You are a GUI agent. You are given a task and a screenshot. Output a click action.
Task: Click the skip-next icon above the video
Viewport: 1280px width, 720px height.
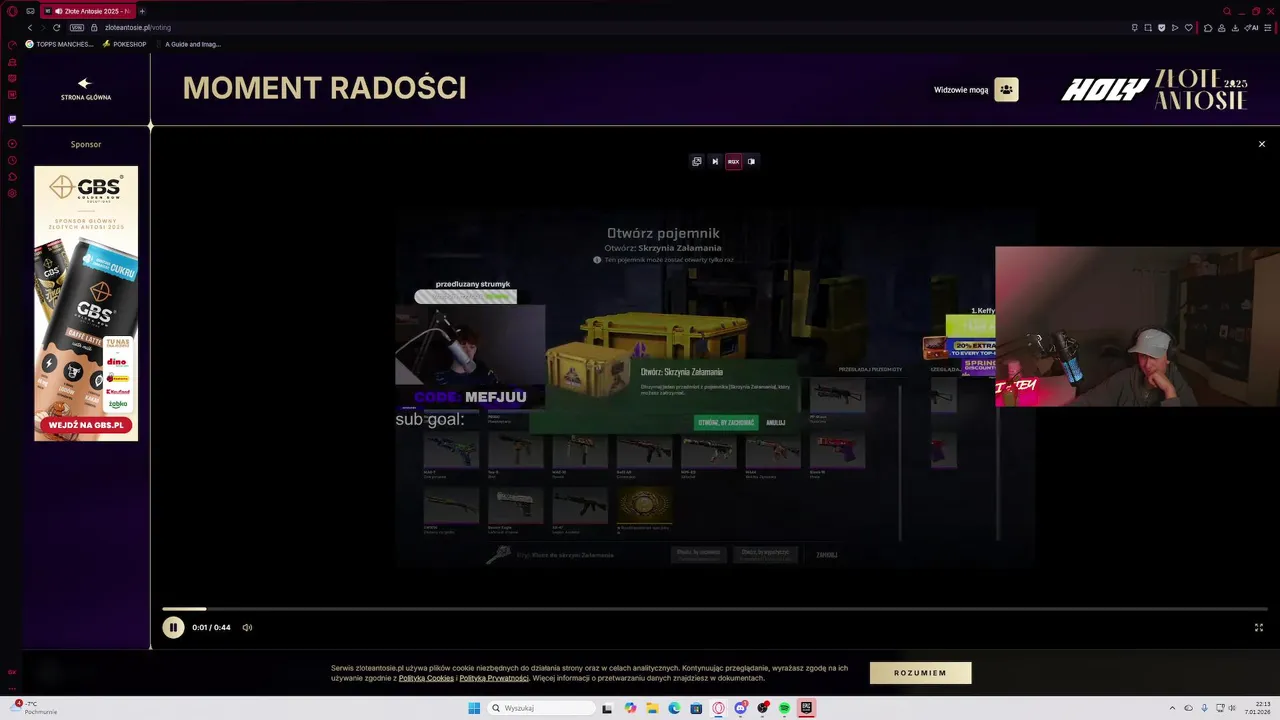715,161
